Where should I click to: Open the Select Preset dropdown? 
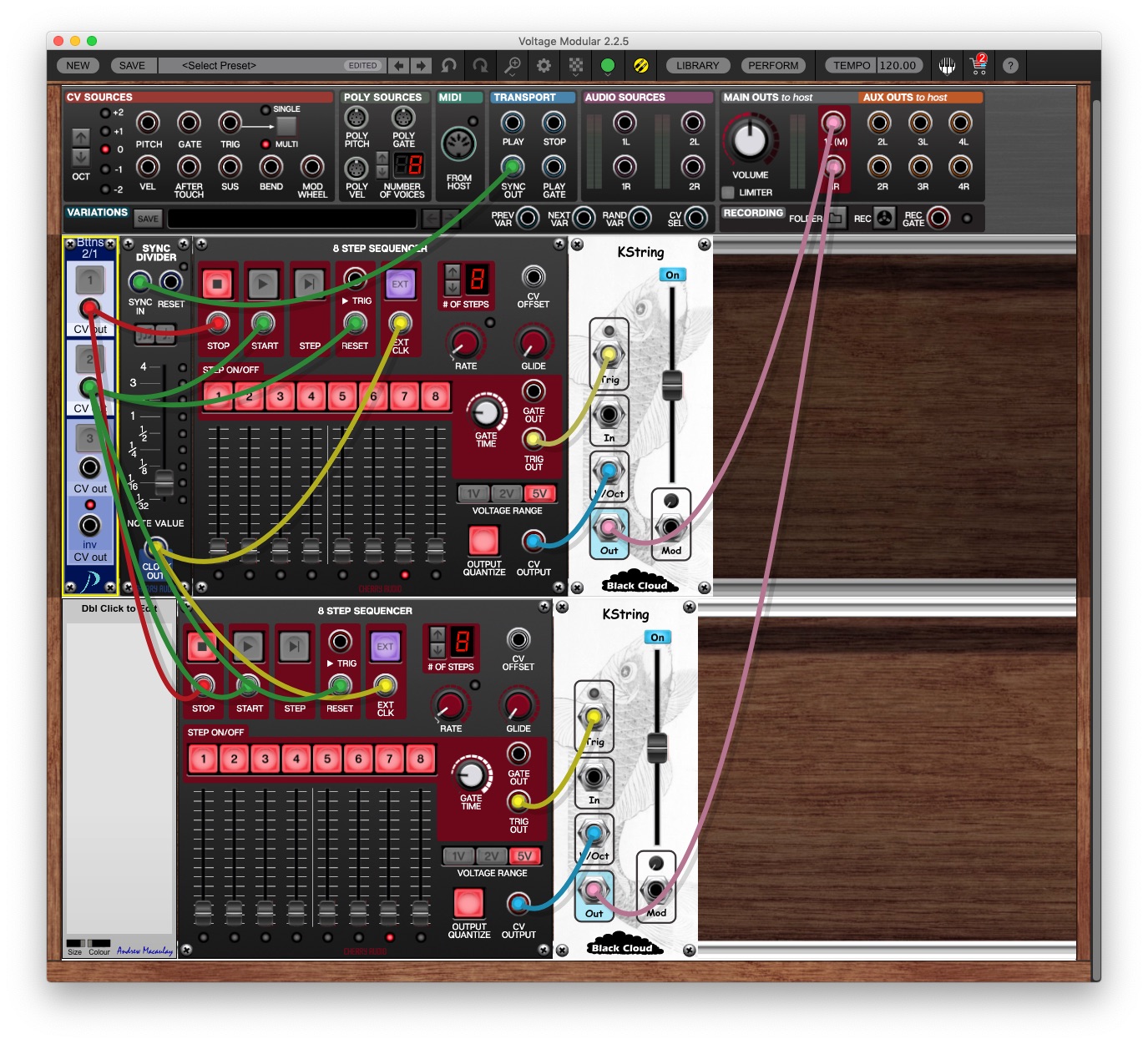(x=271, y=65)
